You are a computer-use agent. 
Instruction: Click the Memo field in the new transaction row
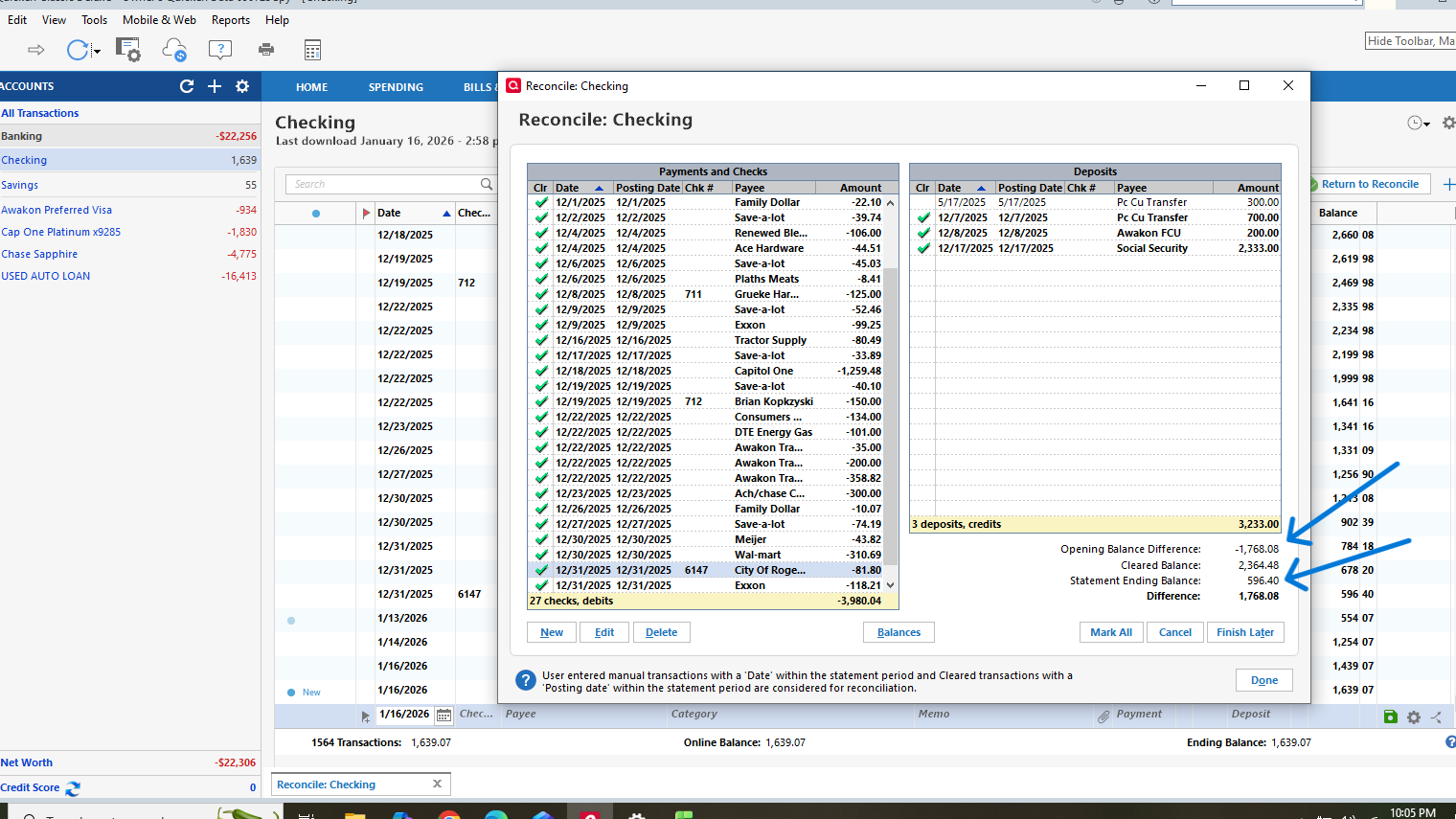click(x=1003, y=715)
